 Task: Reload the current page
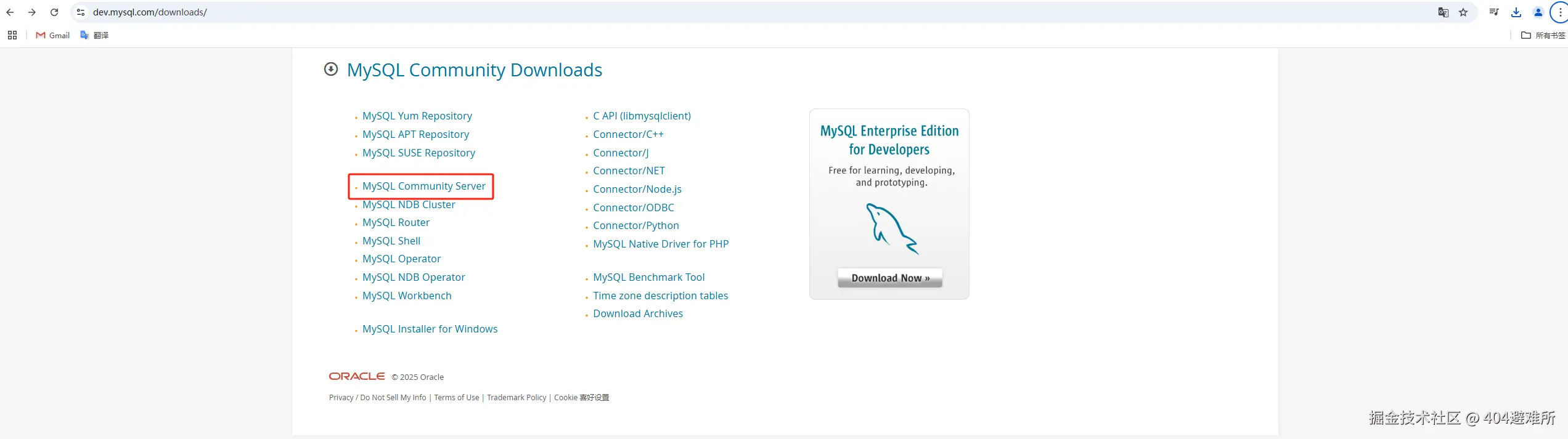[54, 12]
